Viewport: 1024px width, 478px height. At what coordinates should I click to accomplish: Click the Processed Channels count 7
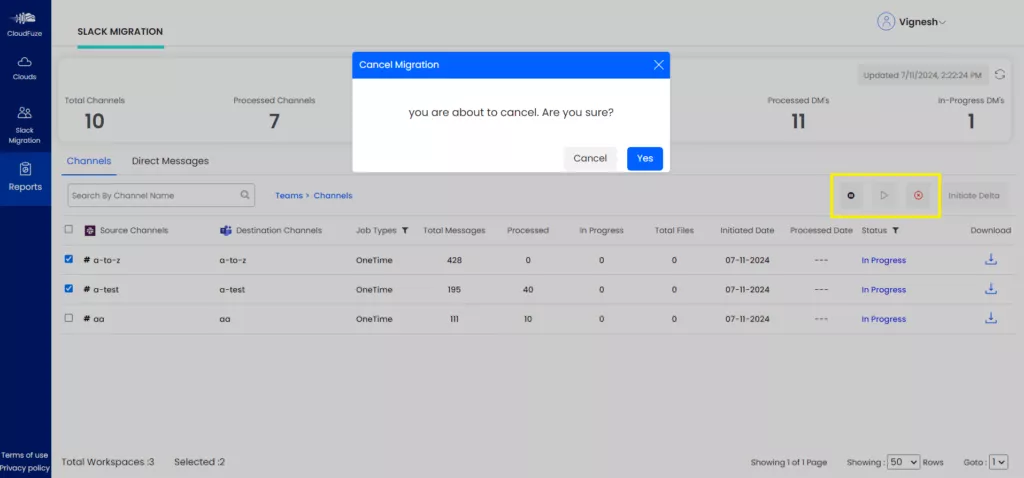pos(274,121)
